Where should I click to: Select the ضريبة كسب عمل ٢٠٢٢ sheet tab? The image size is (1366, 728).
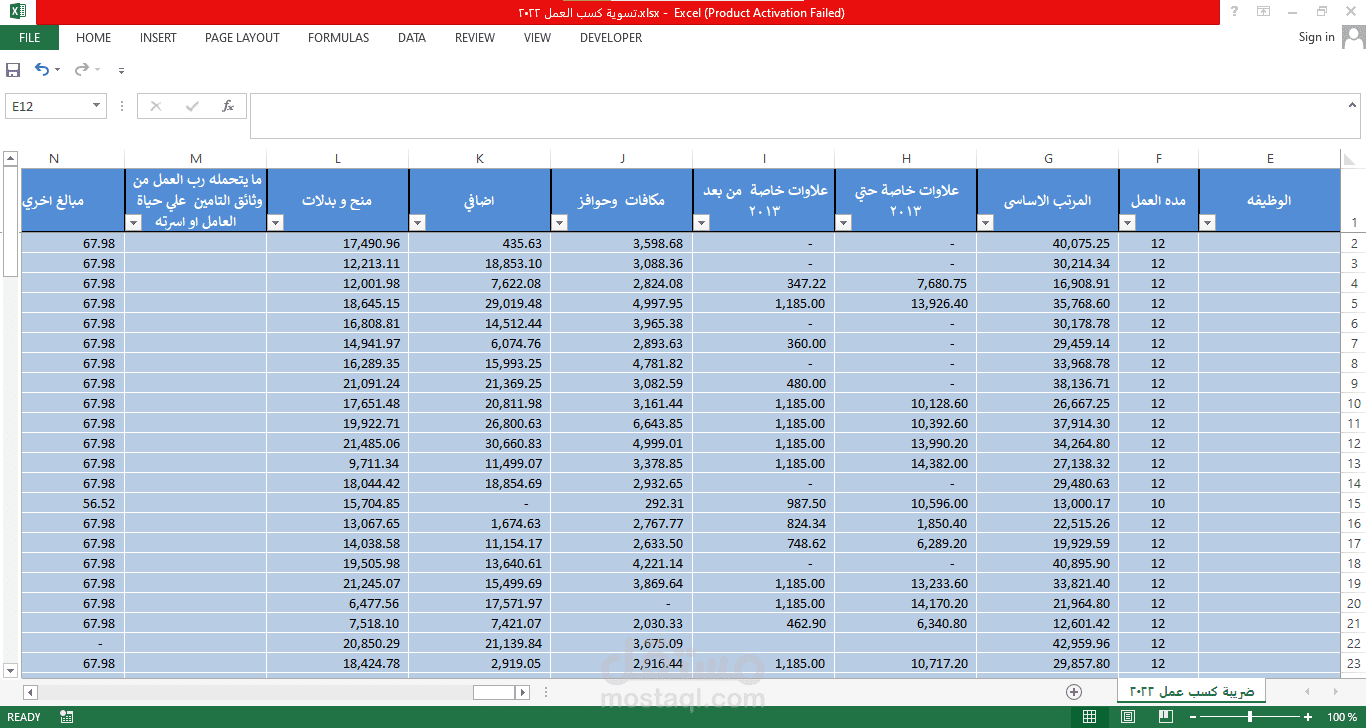(1192, 691)
